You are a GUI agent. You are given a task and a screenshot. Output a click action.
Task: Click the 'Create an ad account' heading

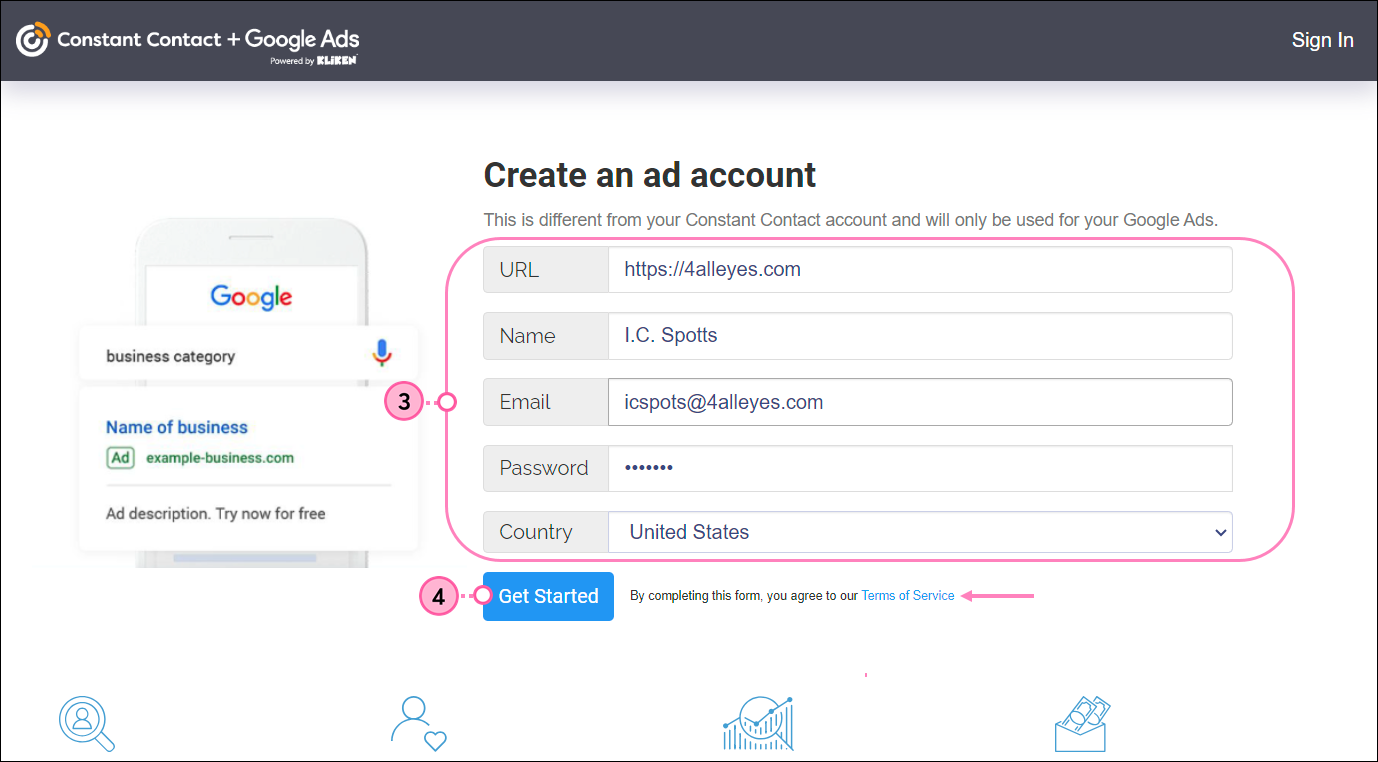click(650, 175)
